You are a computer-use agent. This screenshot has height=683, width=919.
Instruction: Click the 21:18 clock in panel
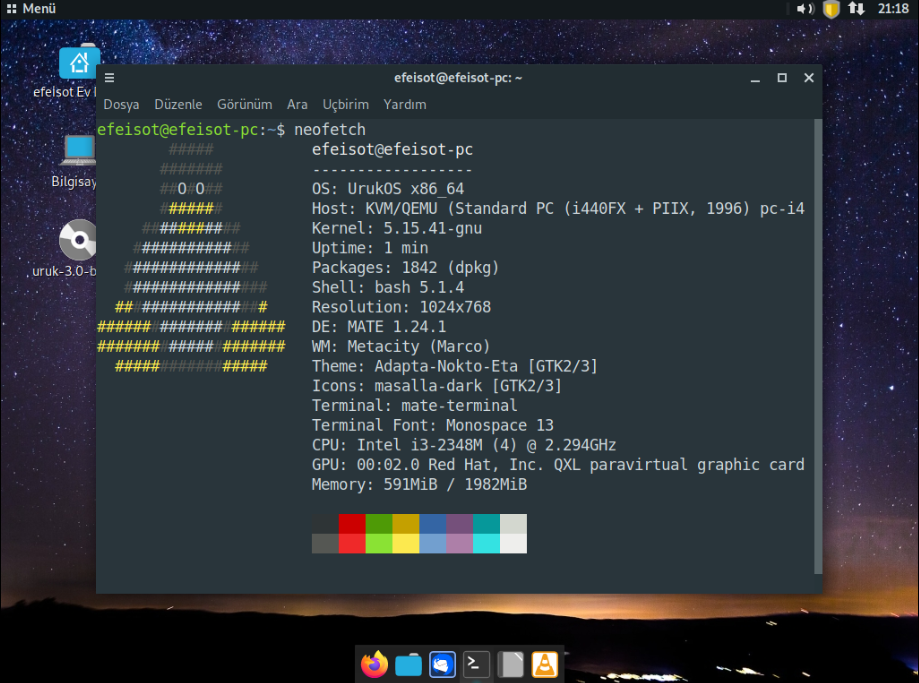point(892,9)
